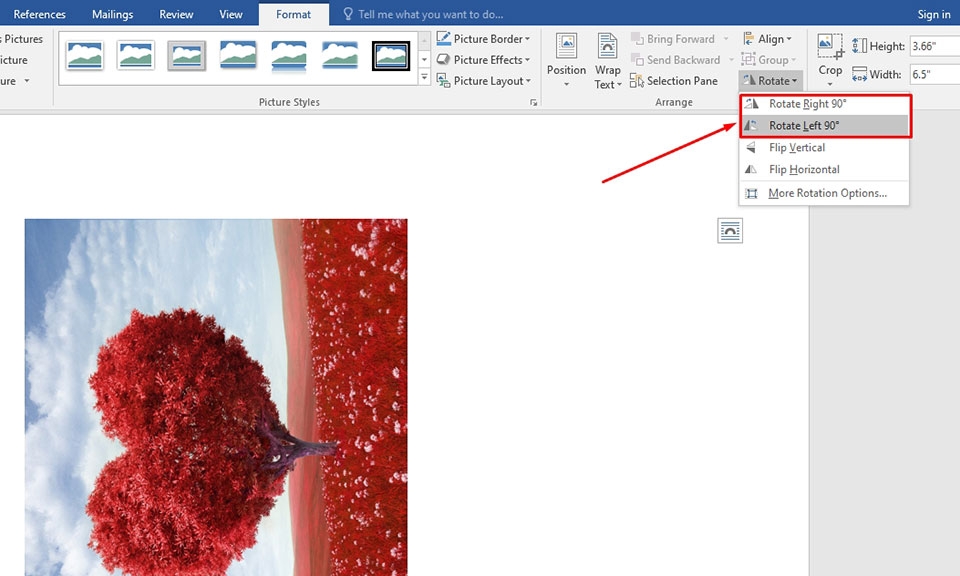960x576 pixels.
Task: Open the Crop dropdown arrow
Action: 830,84
